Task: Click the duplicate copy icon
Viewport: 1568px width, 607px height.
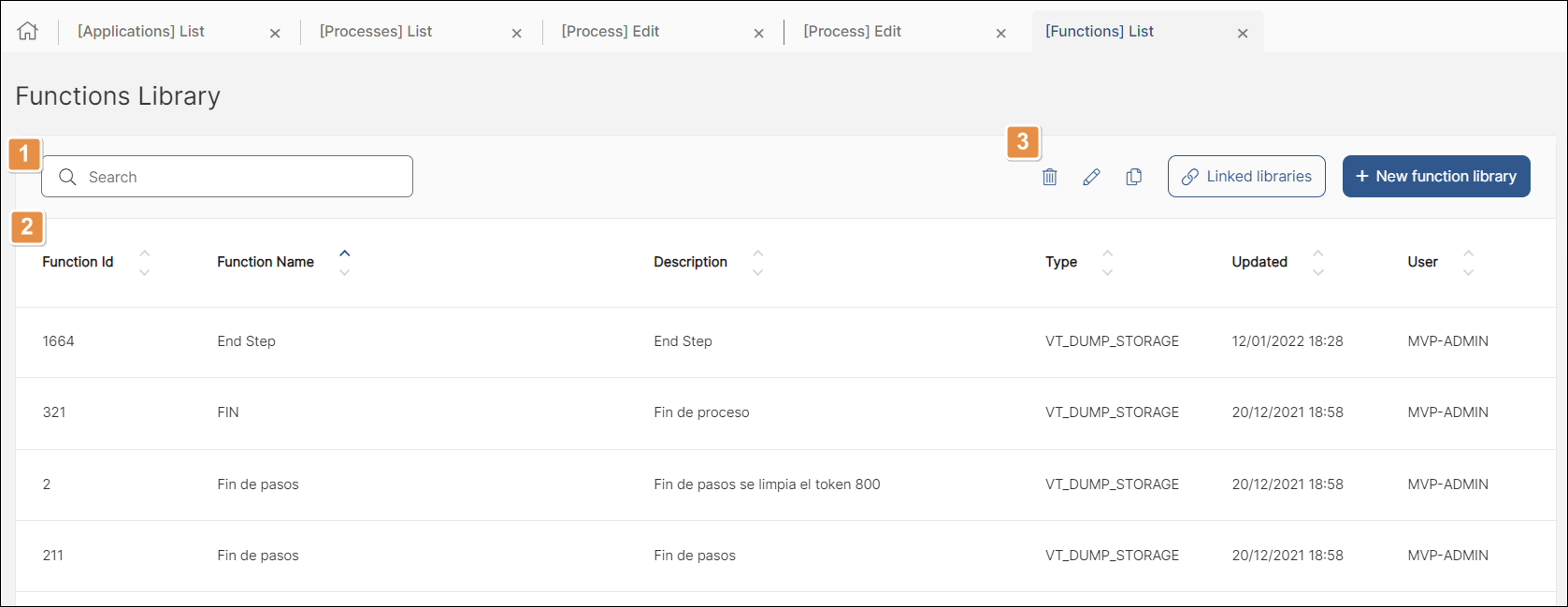Action: point(1133,177)
